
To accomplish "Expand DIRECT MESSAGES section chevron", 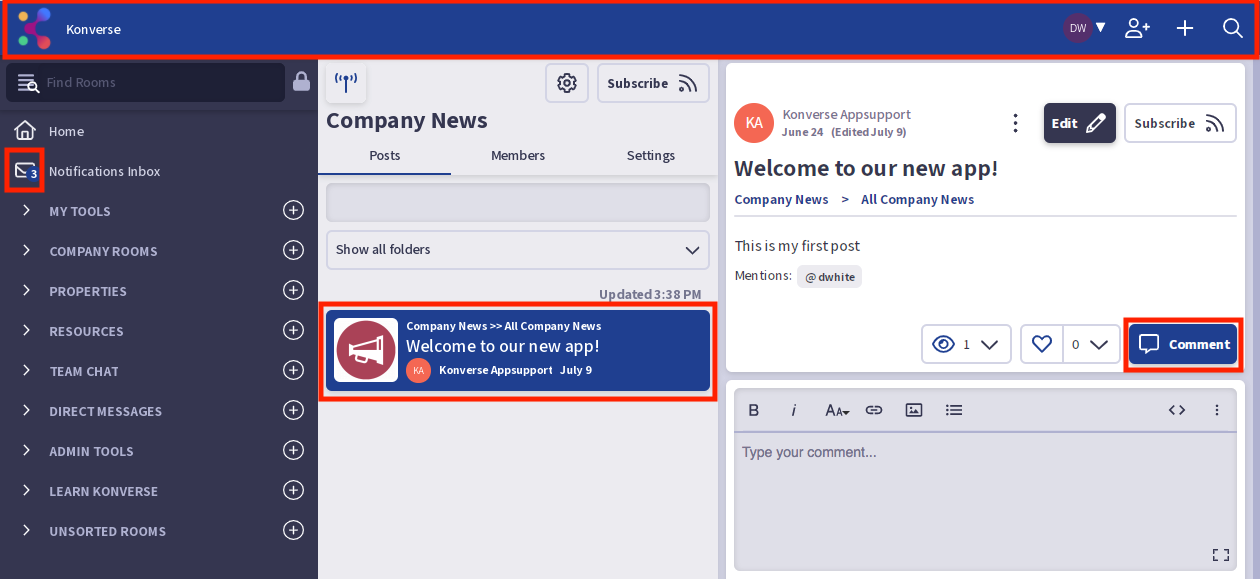I will [x=26, y=410].
